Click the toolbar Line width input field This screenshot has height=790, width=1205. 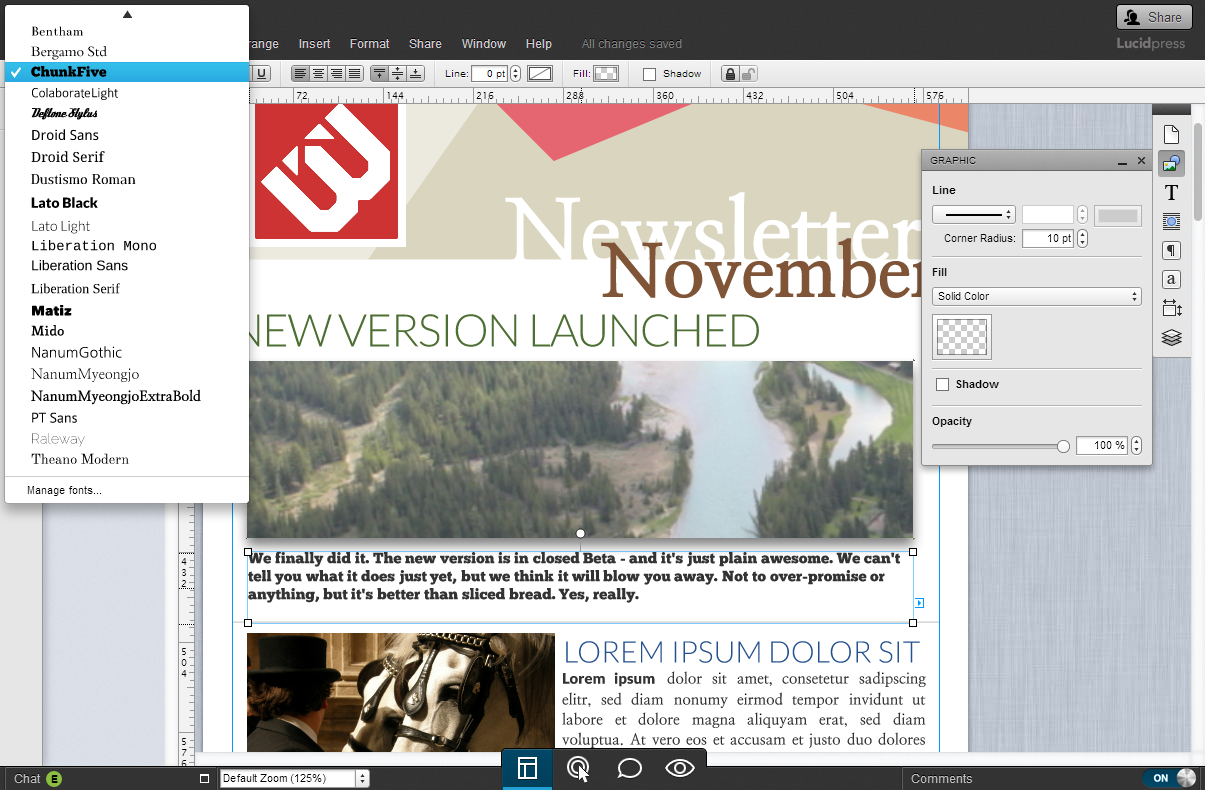coord(490,73)
